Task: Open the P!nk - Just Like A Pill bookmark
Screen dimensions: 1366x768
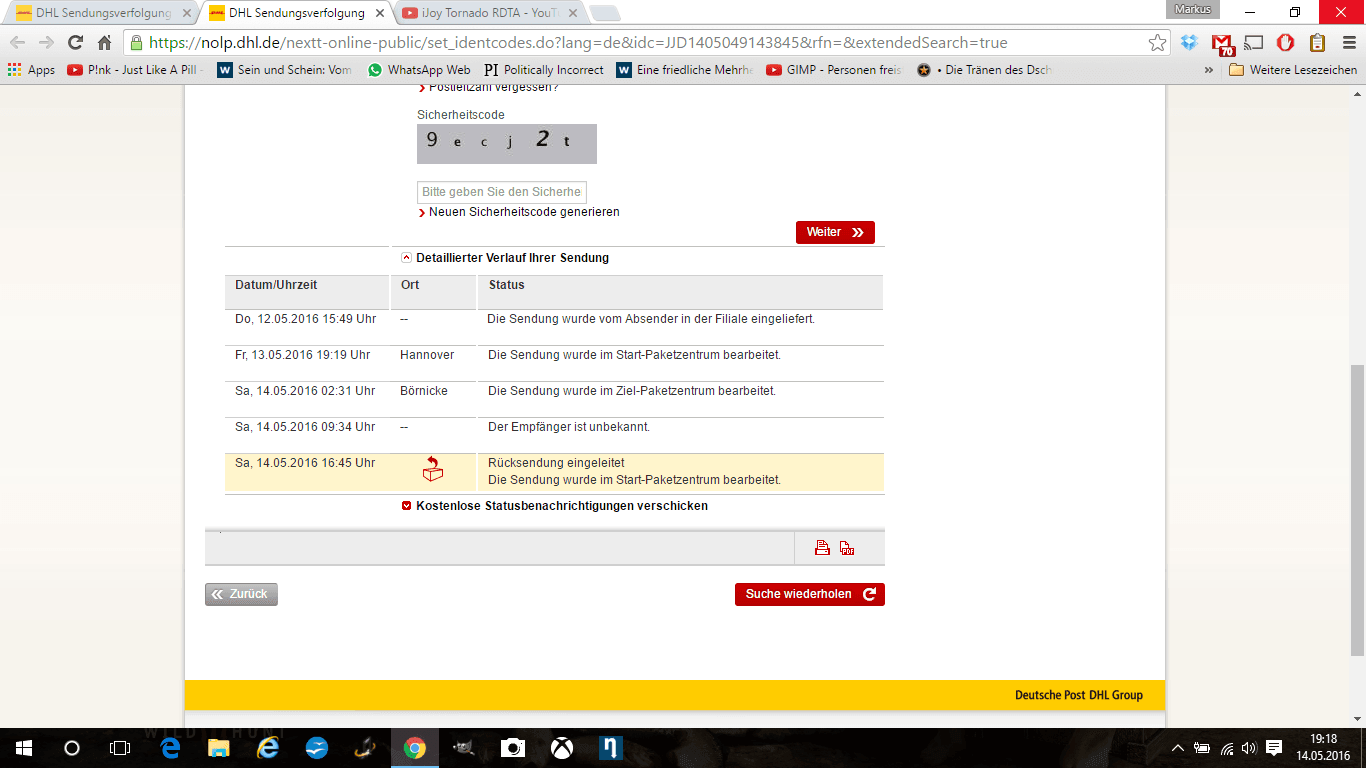Action: click(135, 70)
